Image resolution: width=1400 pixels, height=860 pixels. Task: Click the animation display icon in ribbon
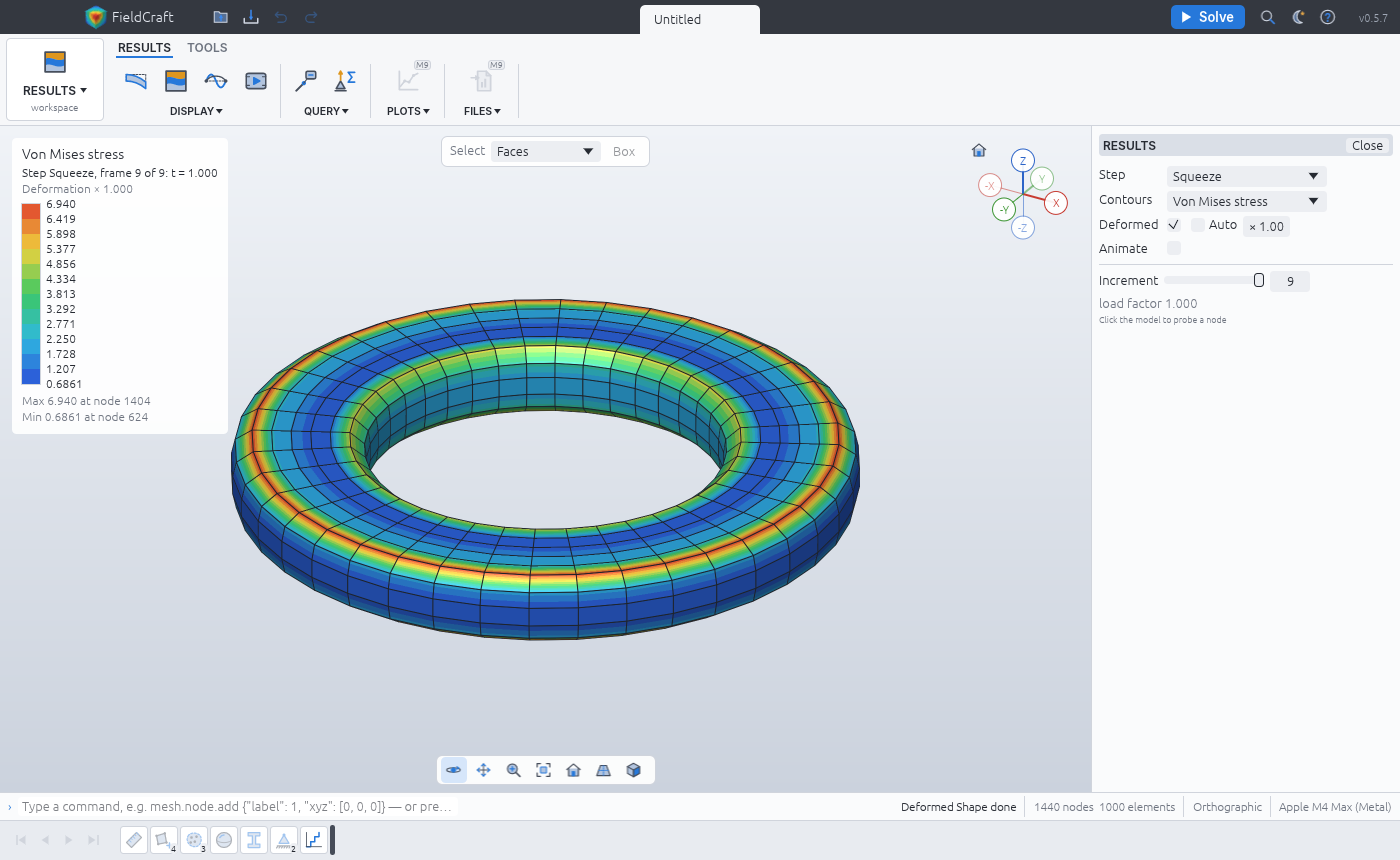tap(256, 81)
